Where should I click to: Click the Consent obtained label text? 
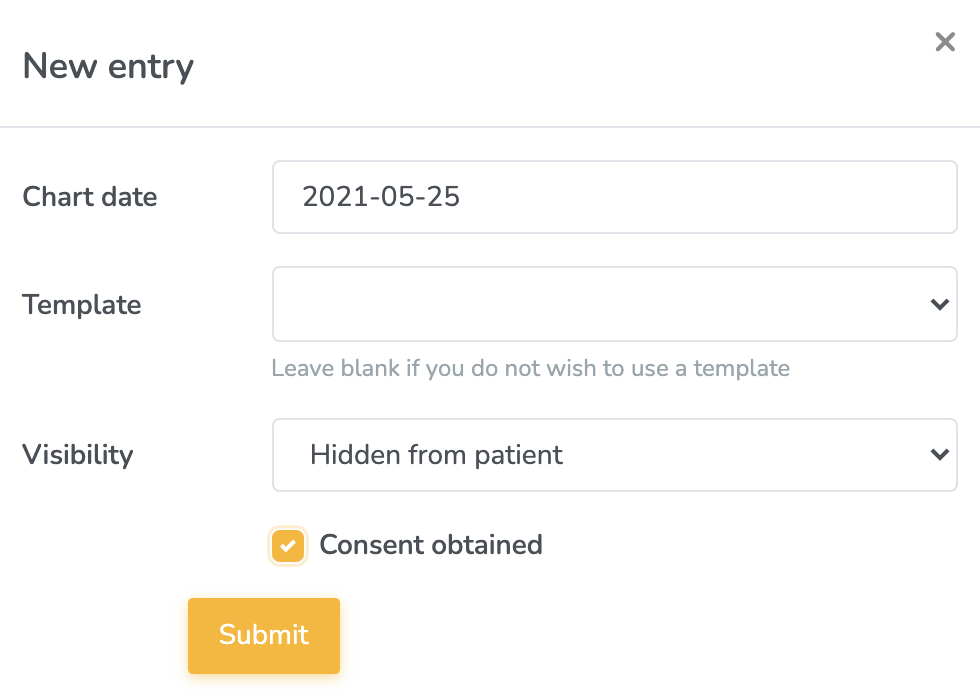pyautogui.click(x=430, y=545)
